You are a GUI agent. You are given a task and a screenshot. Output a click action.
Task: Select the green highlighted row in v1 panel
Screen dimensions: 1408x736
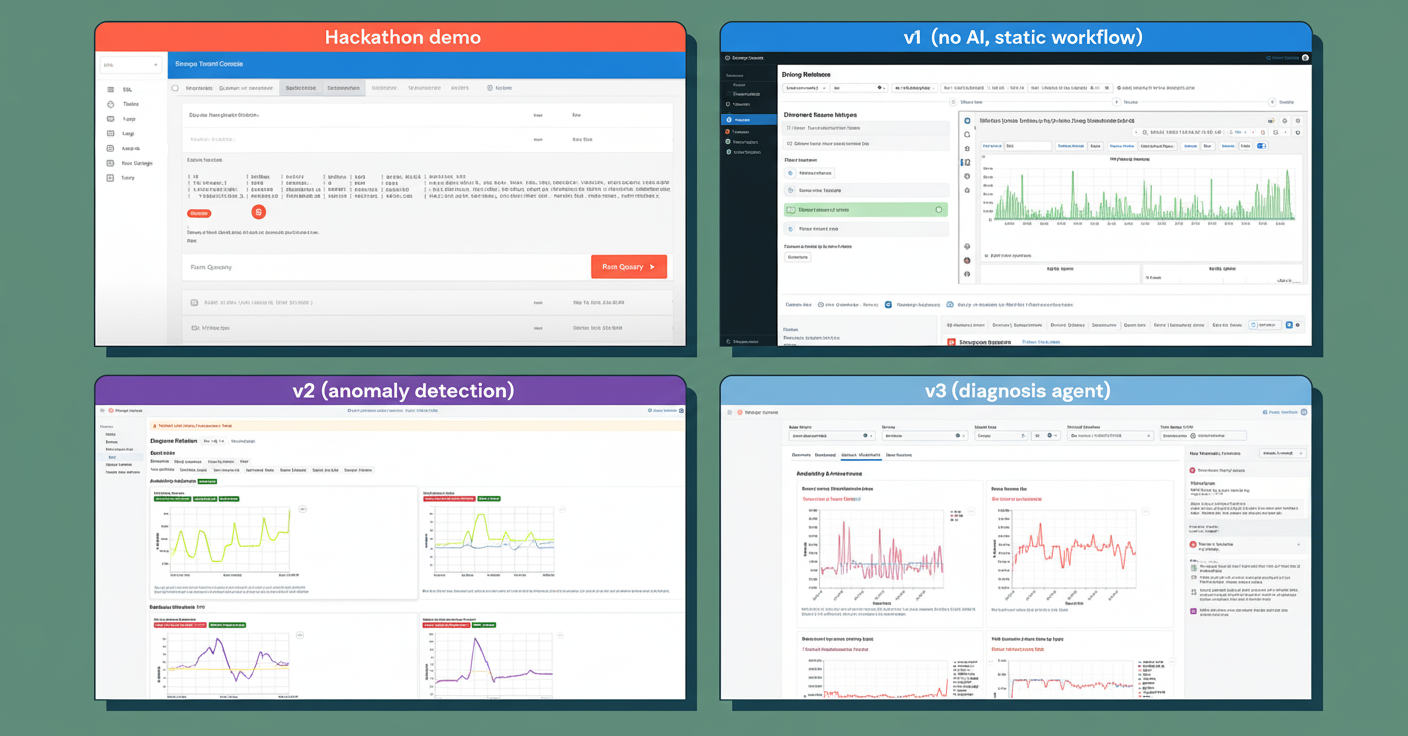pos(865,210)
